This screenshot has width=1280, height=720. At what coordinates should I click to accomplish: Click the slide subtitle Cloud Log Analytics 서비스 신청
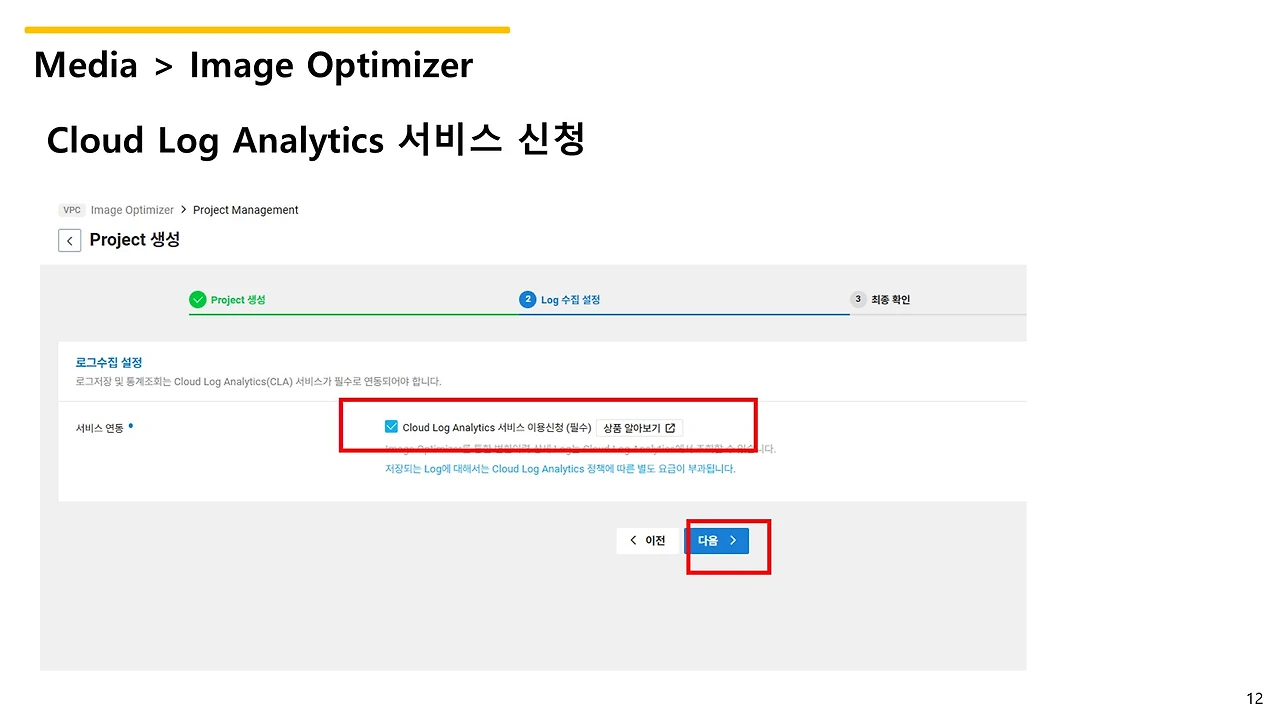point(315,140)
